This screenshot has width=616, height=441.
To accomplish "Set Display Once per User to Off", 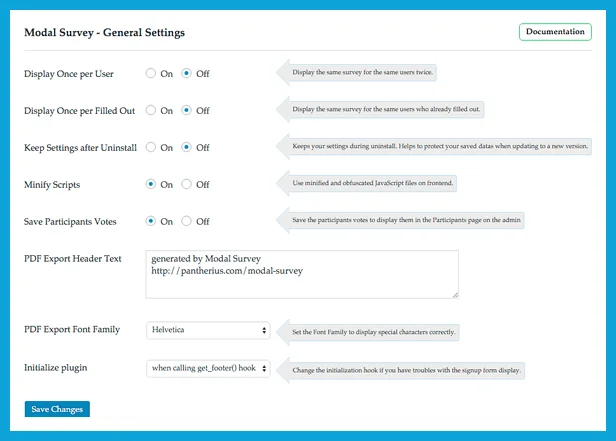I will click(x=187, y=73).
